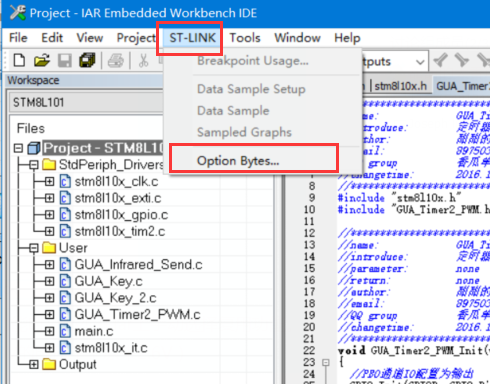Switch to the stm8l10x.h editor tab

tap(400, 86)
